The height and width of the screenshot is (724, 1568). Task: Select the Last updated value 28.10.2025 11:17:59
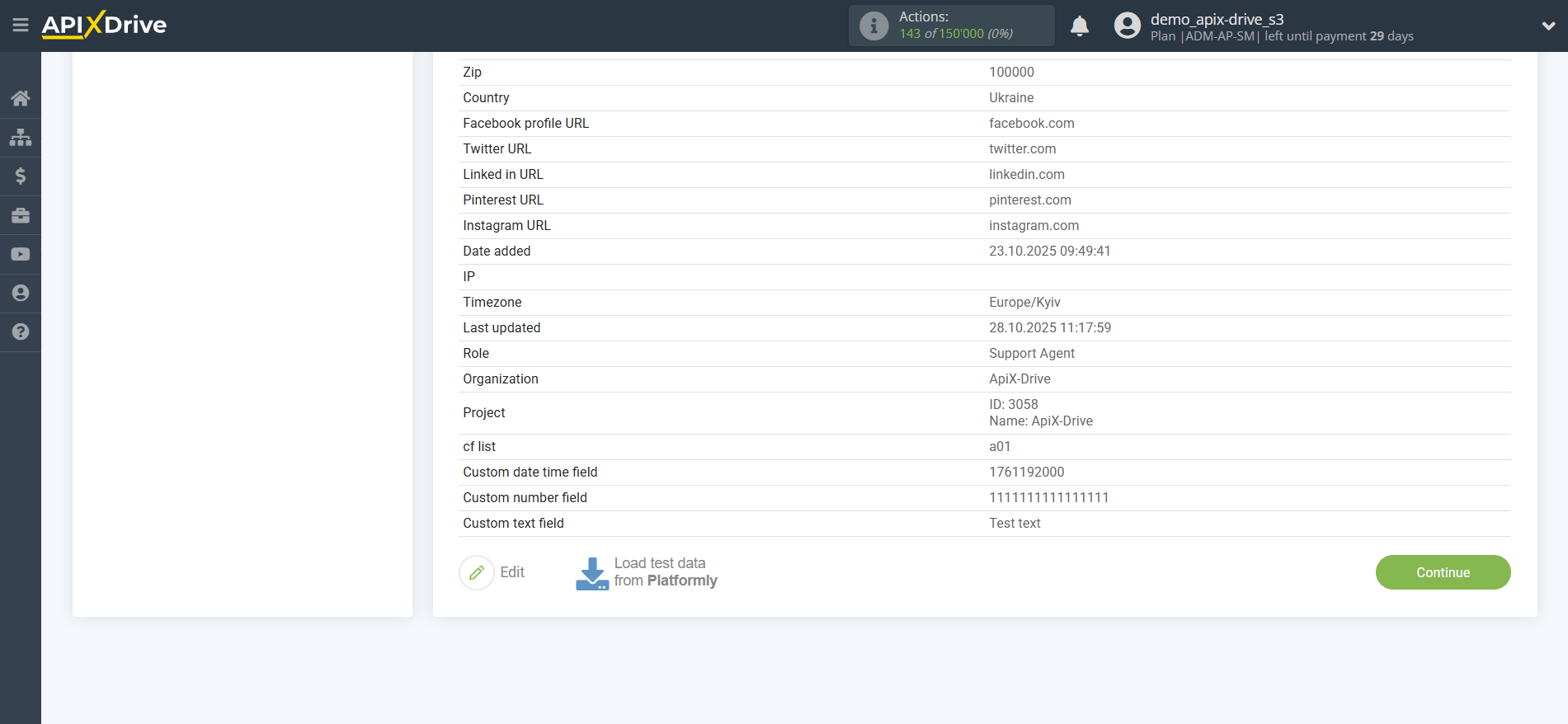[x=1050, y=328]
